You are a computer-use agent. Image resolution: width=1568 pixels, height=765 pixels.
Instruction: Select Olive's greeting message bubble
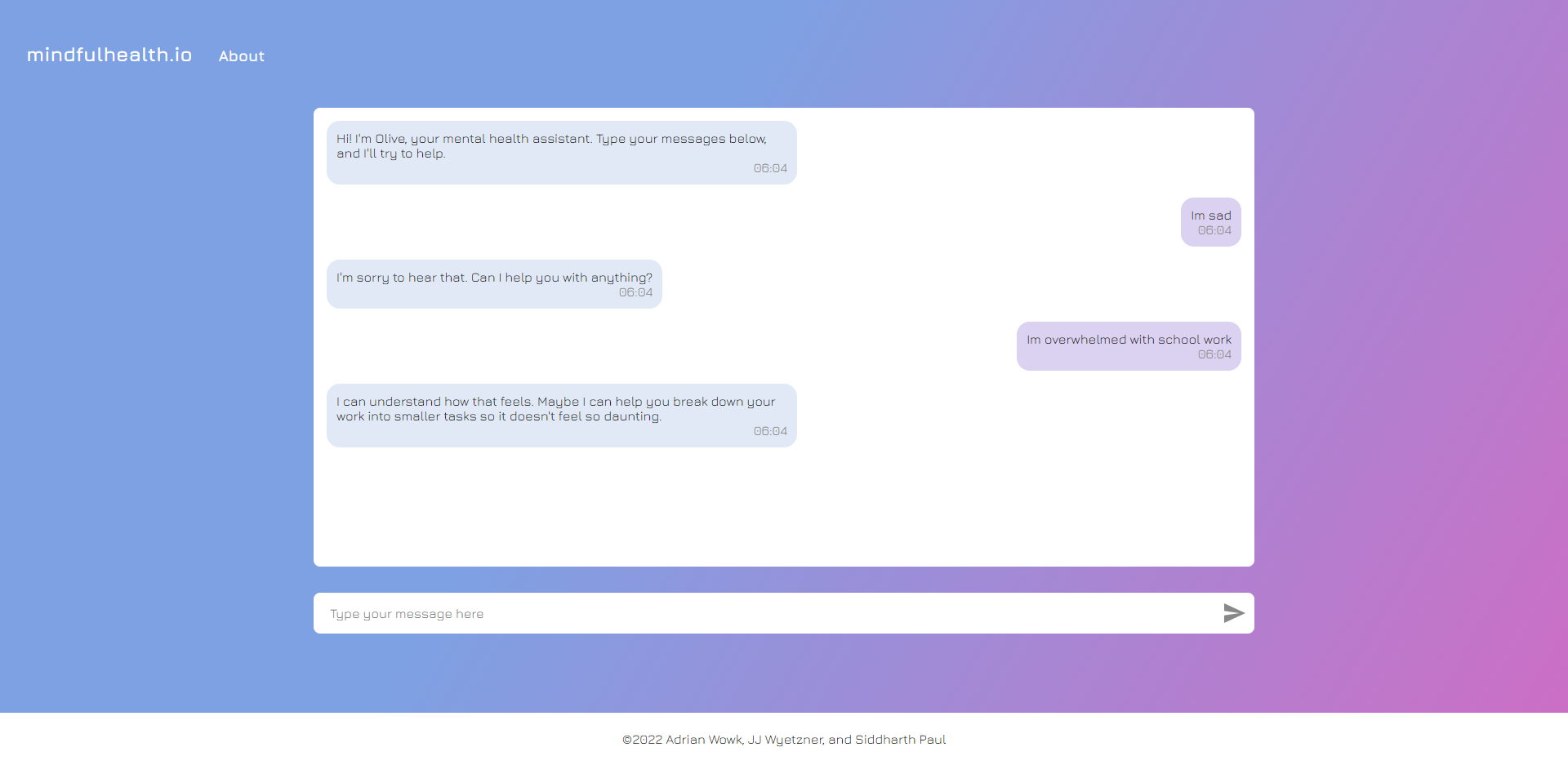(x=562, y=153)
